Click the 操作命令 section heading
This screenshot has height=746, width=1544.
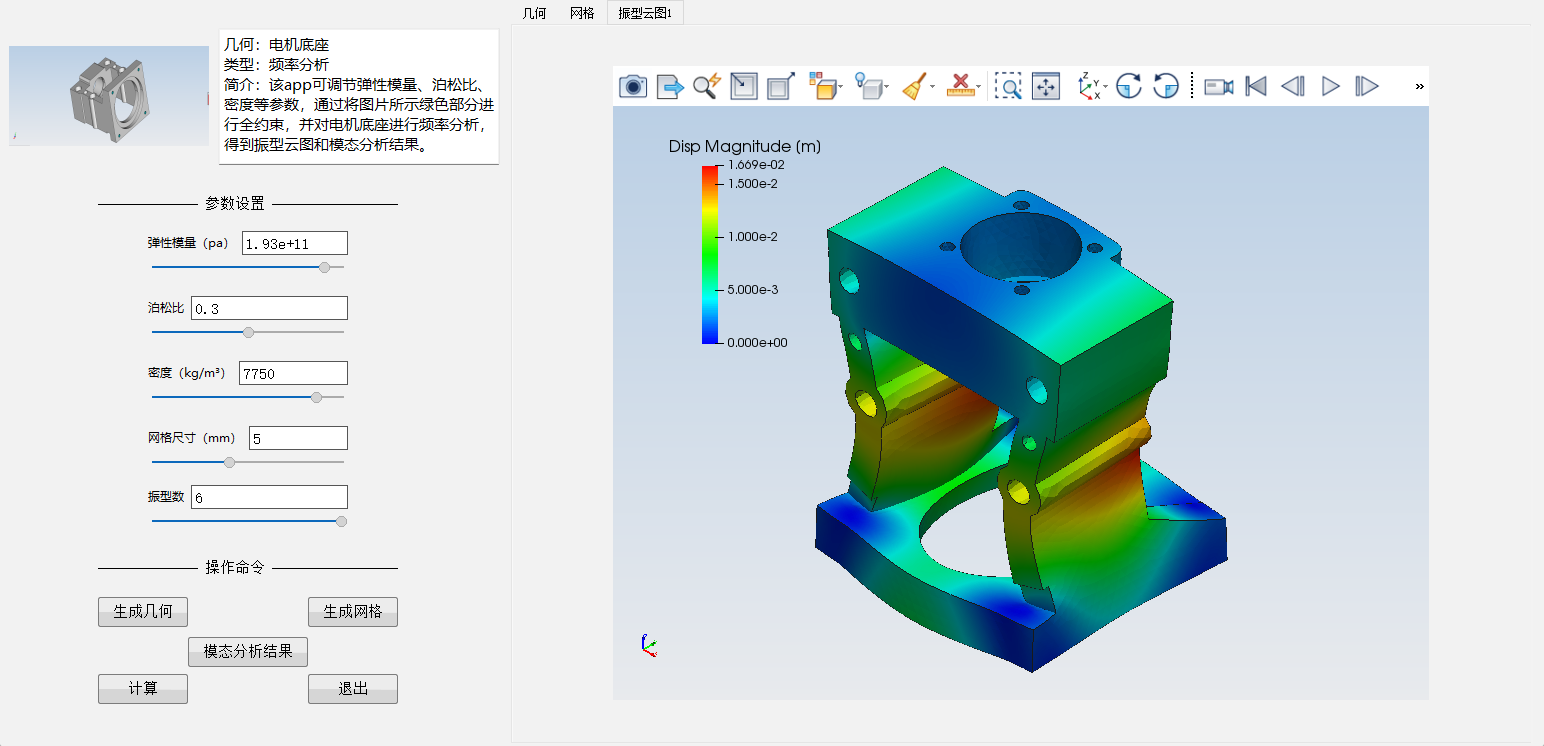(x=235, y=568)
